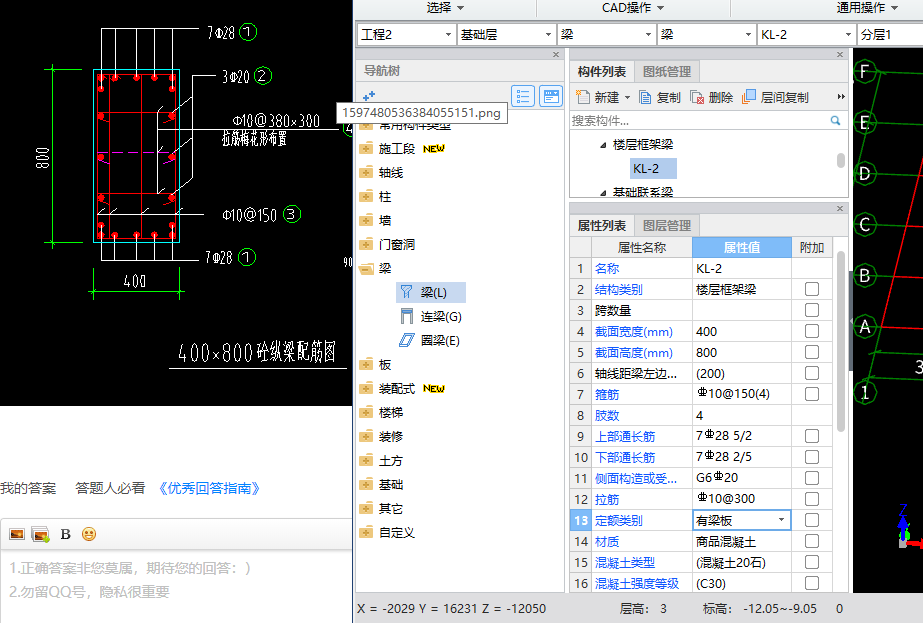
Task: Click the 新建 new component icon
Action: [x=583, y=97]
